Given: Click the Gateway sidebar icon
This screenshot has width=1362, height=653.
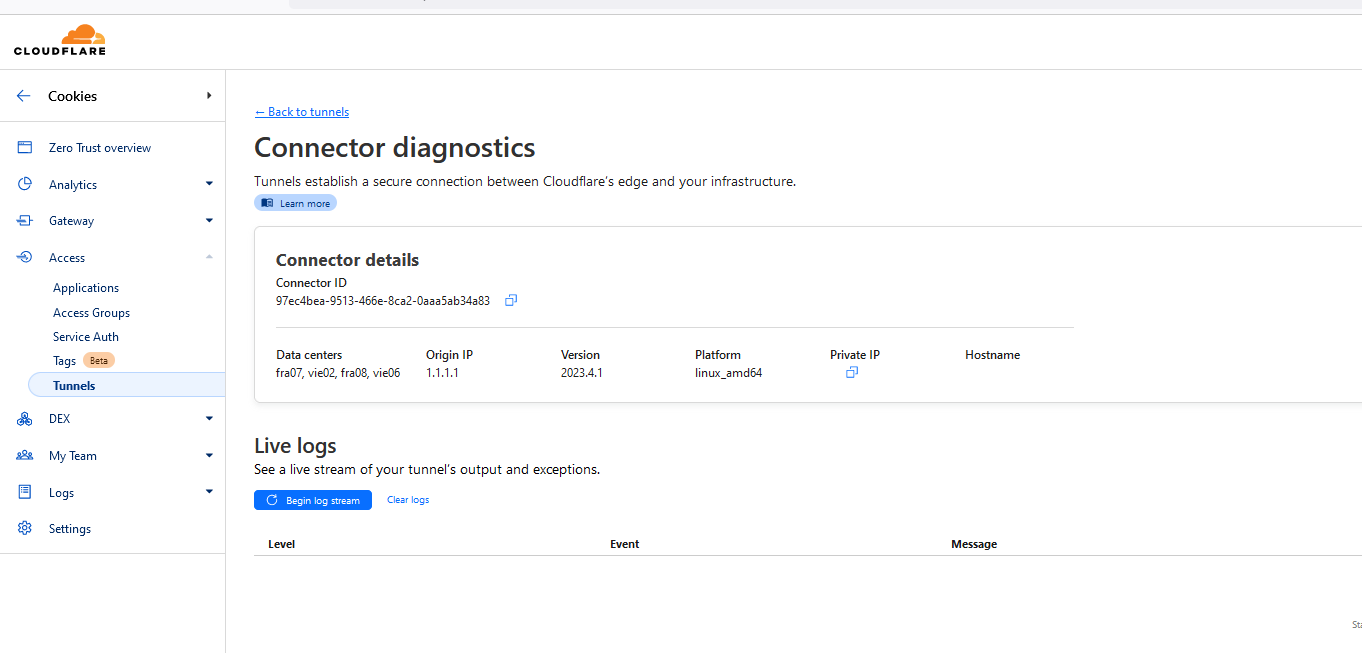Looking at the screenshot, I should [25, 221].
